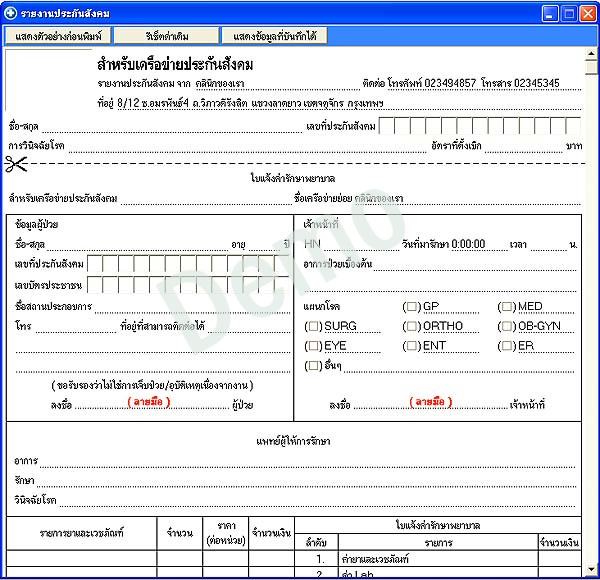Click the red ลายมือ signature for ผู้ป่วย
This screenshot has height=580, width=600.
(x=148, y=402)
